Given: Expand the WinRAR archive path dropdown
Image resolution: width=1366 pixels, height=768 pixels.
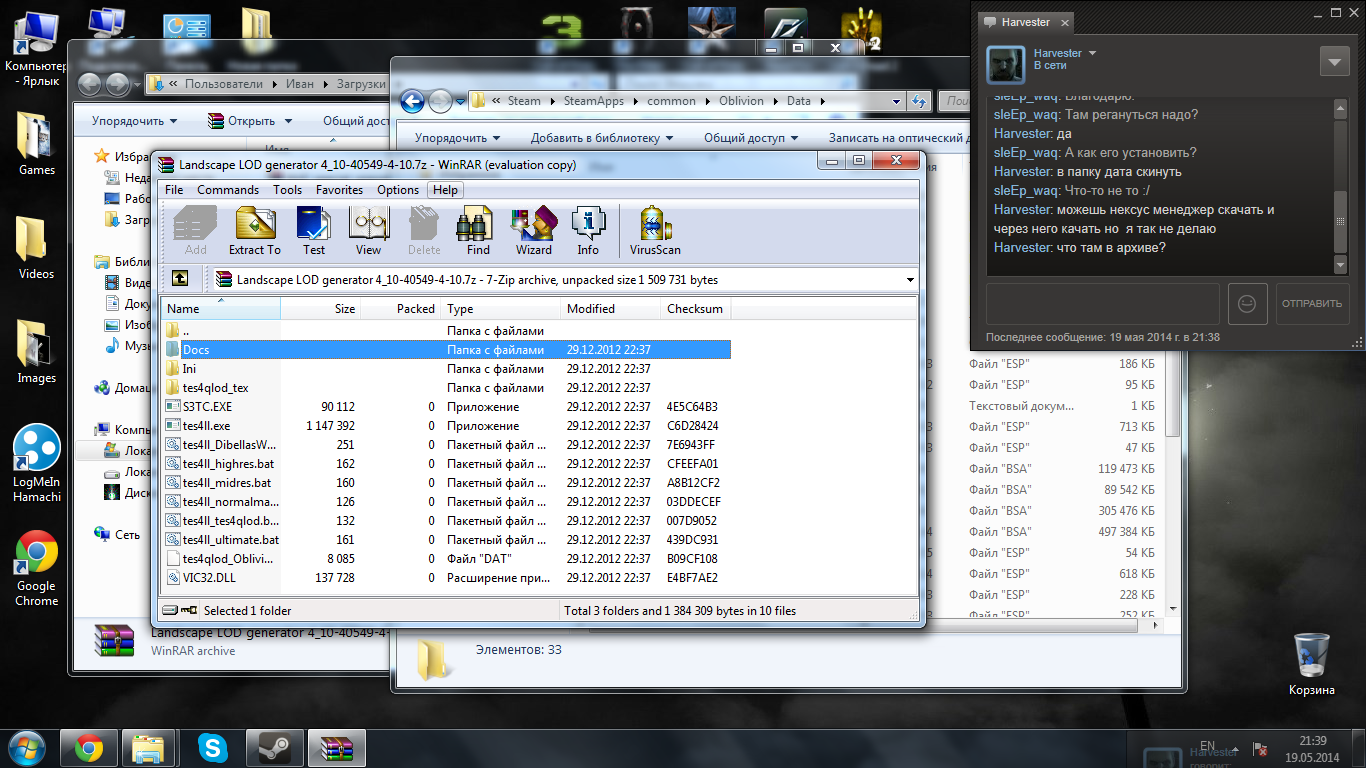Looking at the screenshot, I should tap(910, 280).
